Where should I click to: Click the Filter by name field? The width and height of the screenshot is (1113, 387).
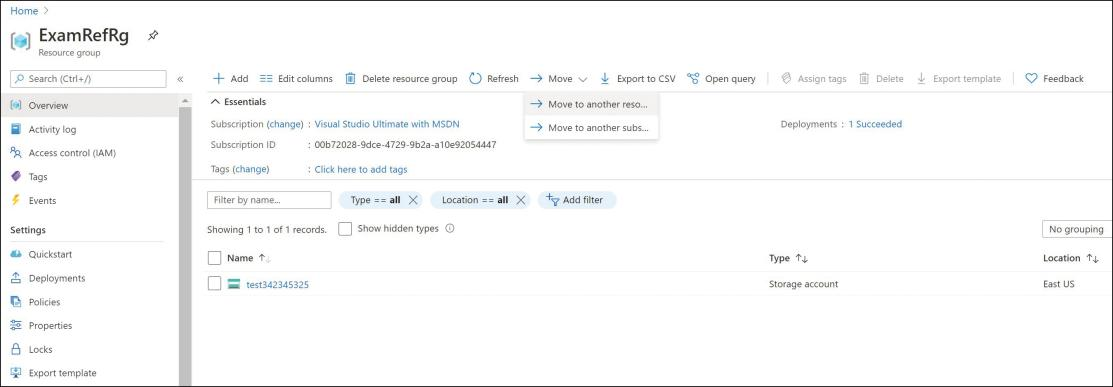(269, 200)
